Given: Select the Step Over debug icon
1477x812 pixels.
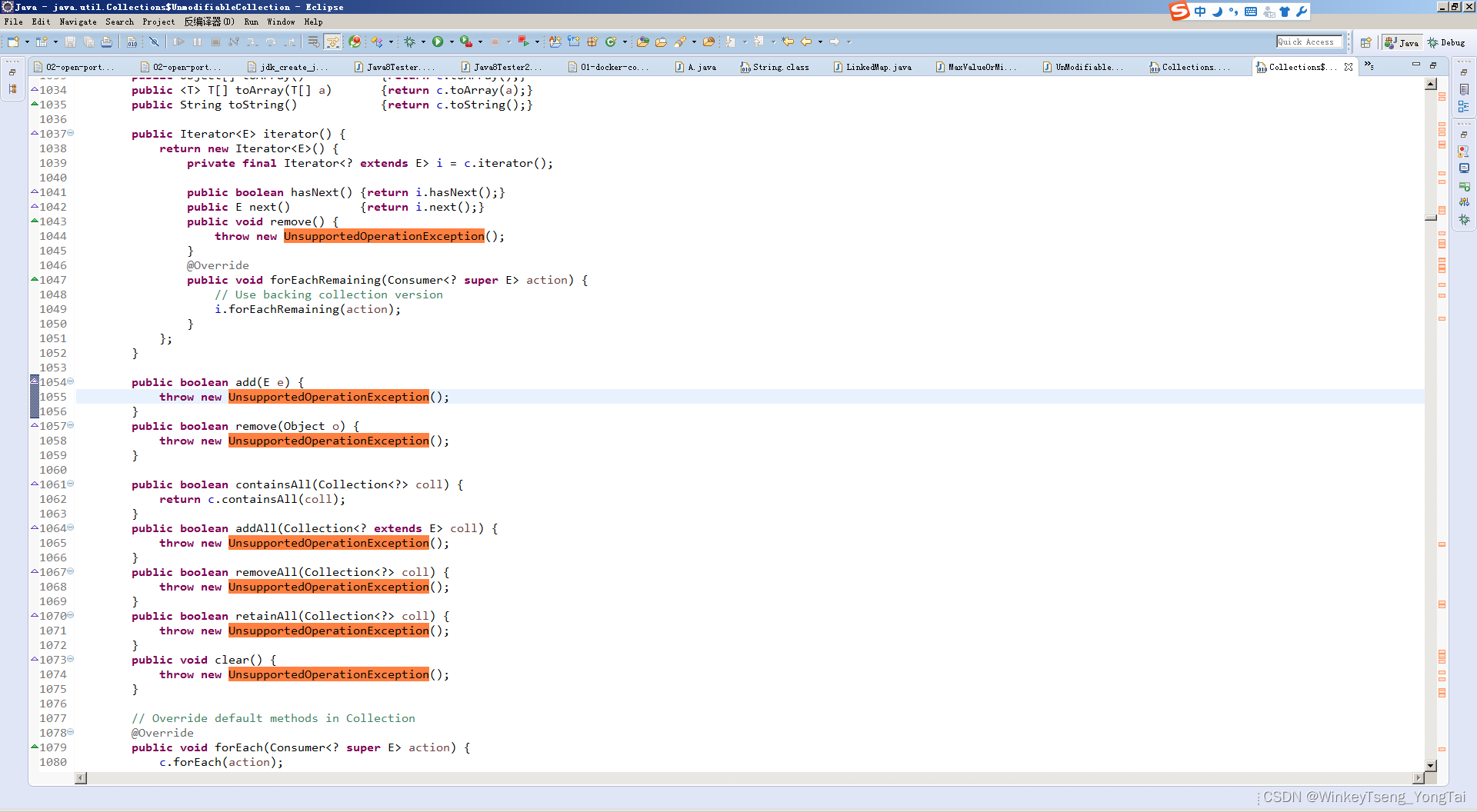Looking at the screenshot, I should click(x=272, y=42).
